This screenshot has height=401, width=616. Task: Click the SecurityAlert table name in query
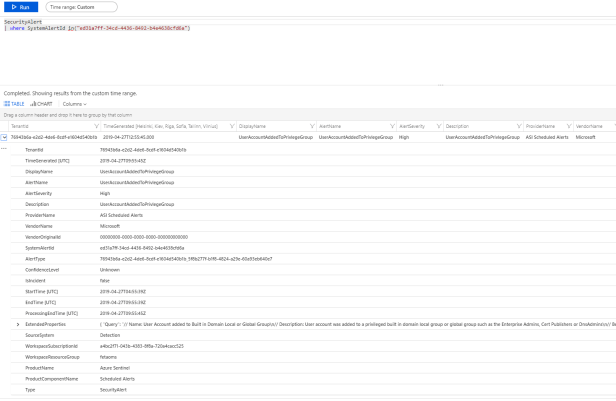pos(23,22)
